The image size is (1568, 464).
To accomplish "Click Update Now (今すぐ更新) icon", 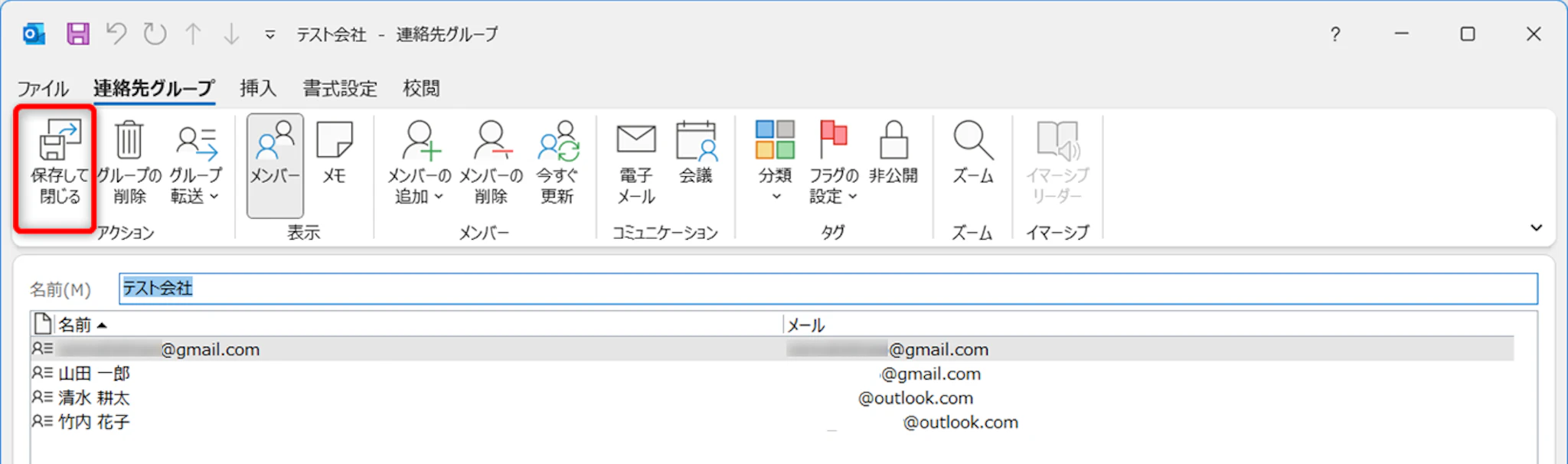I will [557, 162].
